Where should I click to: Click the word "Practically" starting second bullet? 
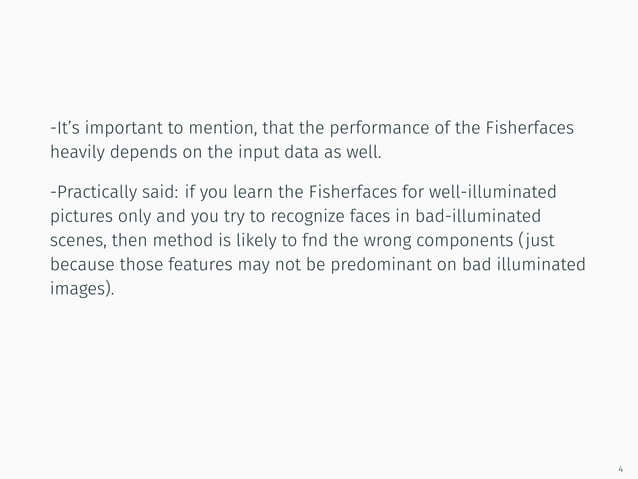[x=97, y=192]
